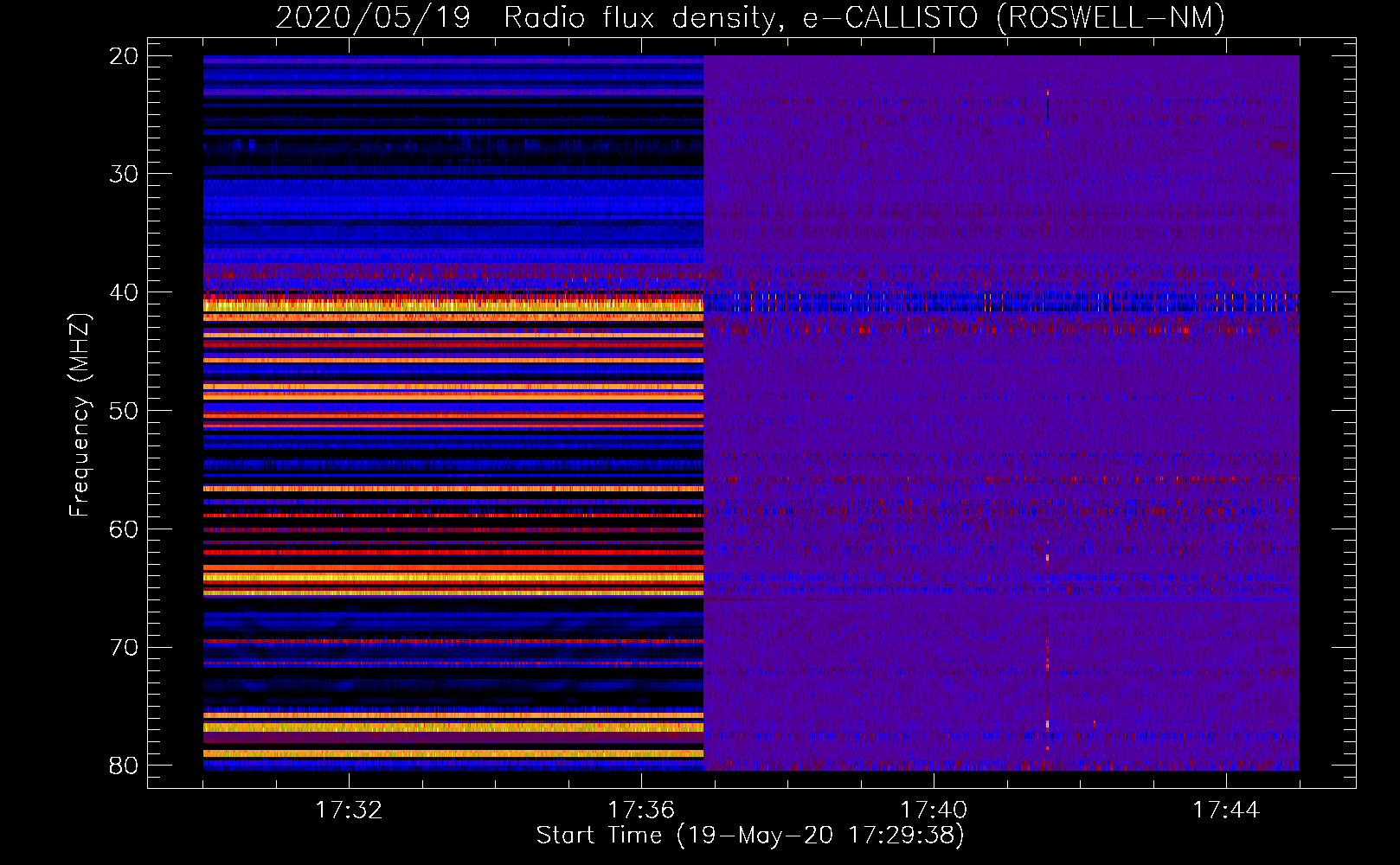Image resolution: width=1400 pixels, height=865 pixels.
Task: Click the 60 frequency tick label
Action: click(x=124, y=529)
